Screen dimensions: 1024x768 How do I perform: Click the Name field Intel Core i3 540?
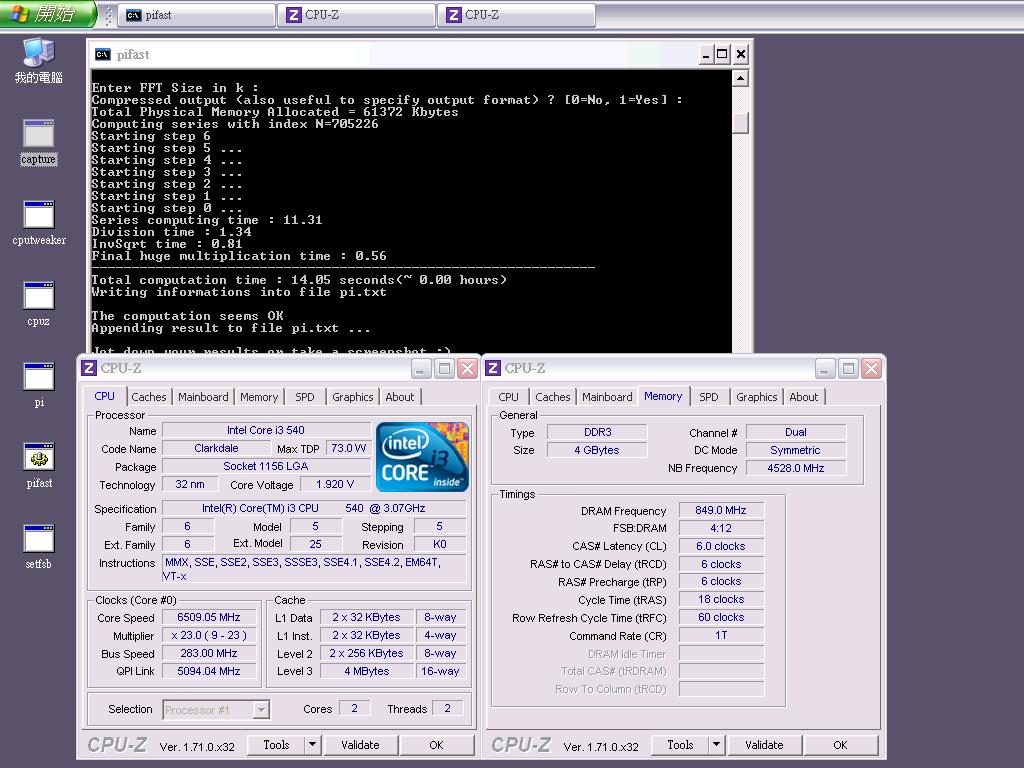266,430
